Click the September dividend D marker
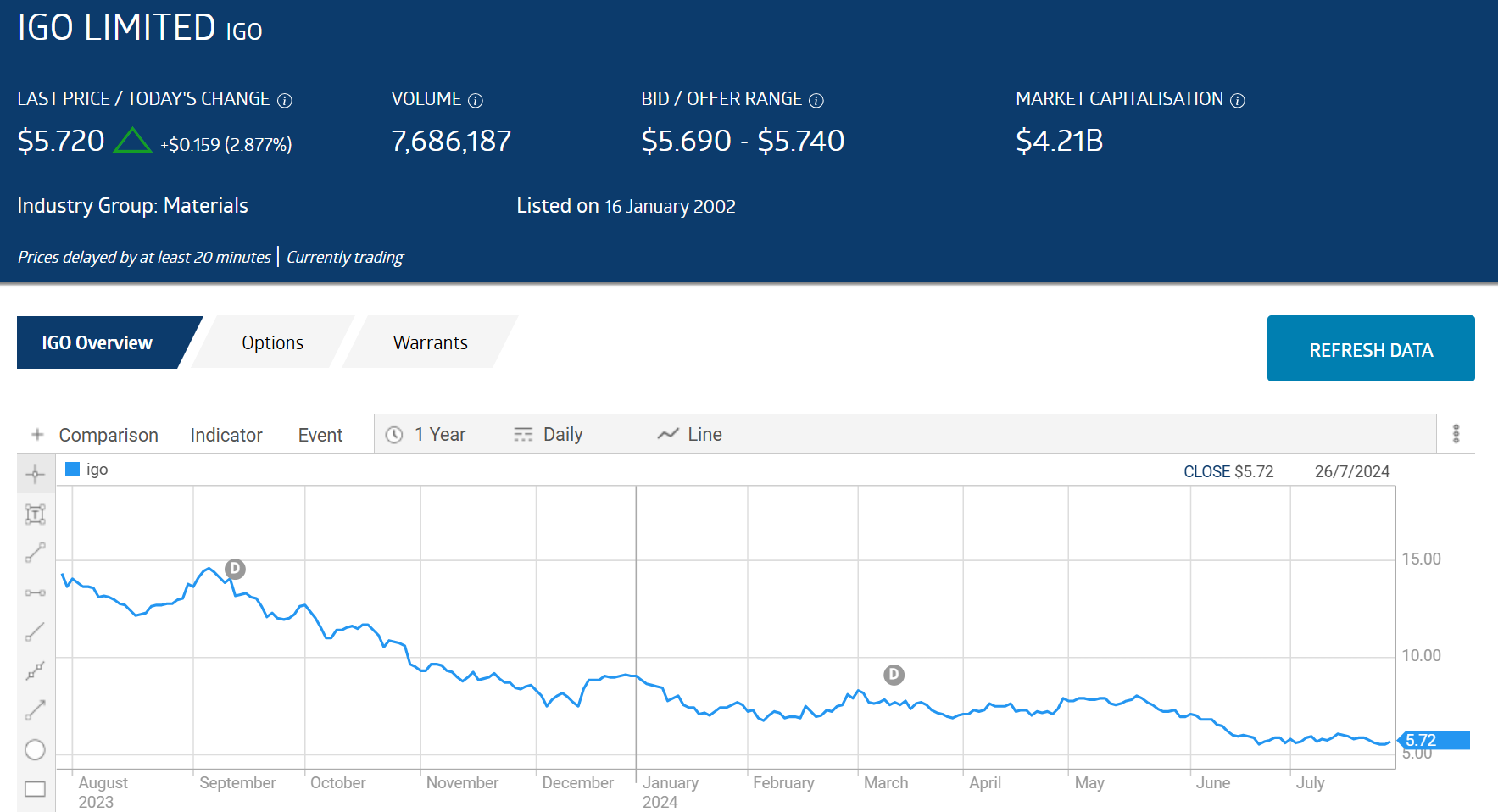The image size is (1498, 812). [x=235, y=569]
